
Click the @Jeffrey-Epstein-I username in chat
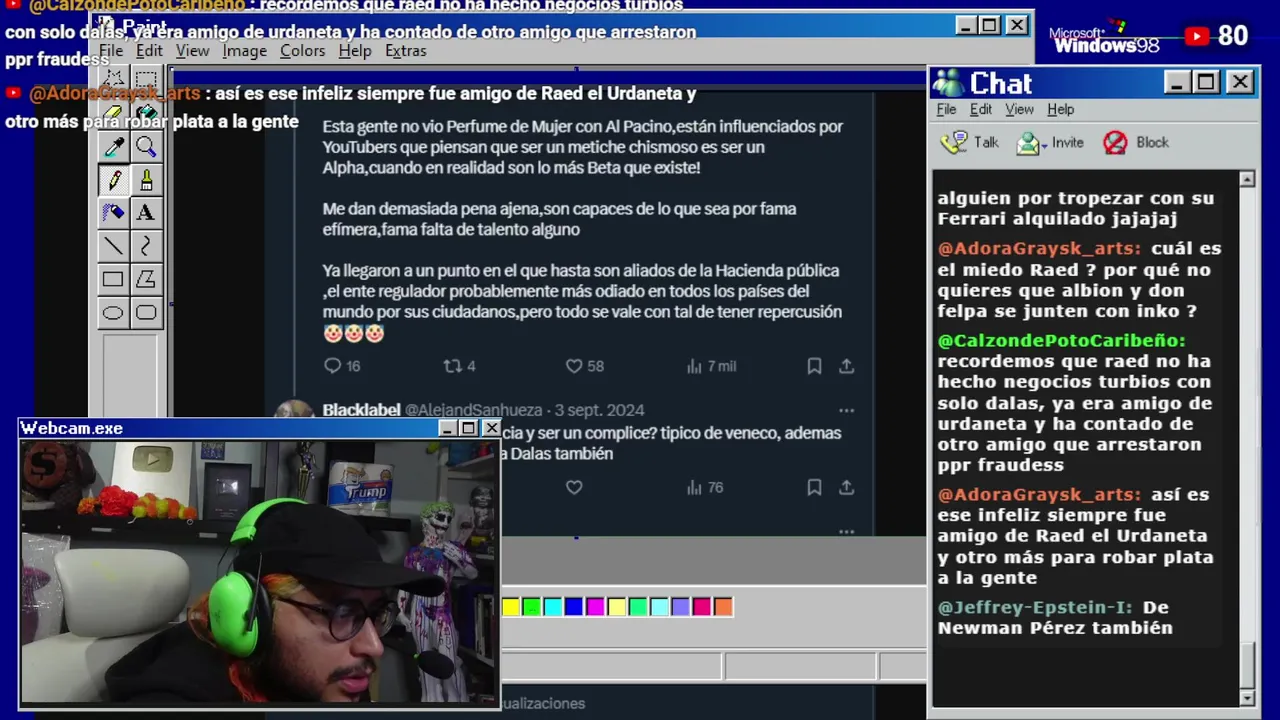1035,608
